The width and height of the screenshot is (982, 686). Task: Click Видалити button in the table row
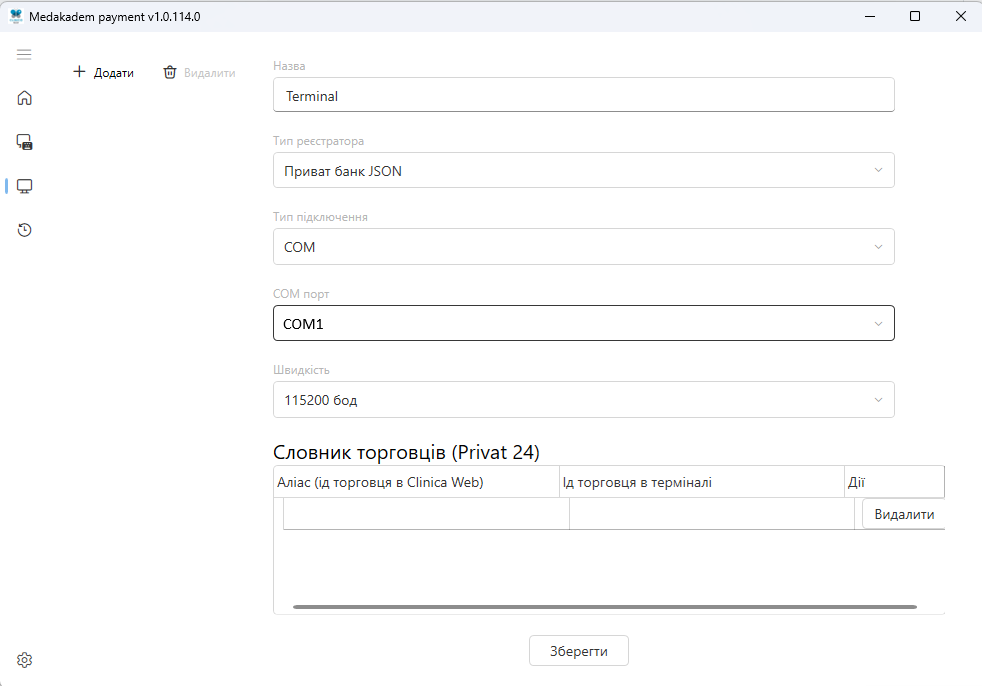point(904,514)
